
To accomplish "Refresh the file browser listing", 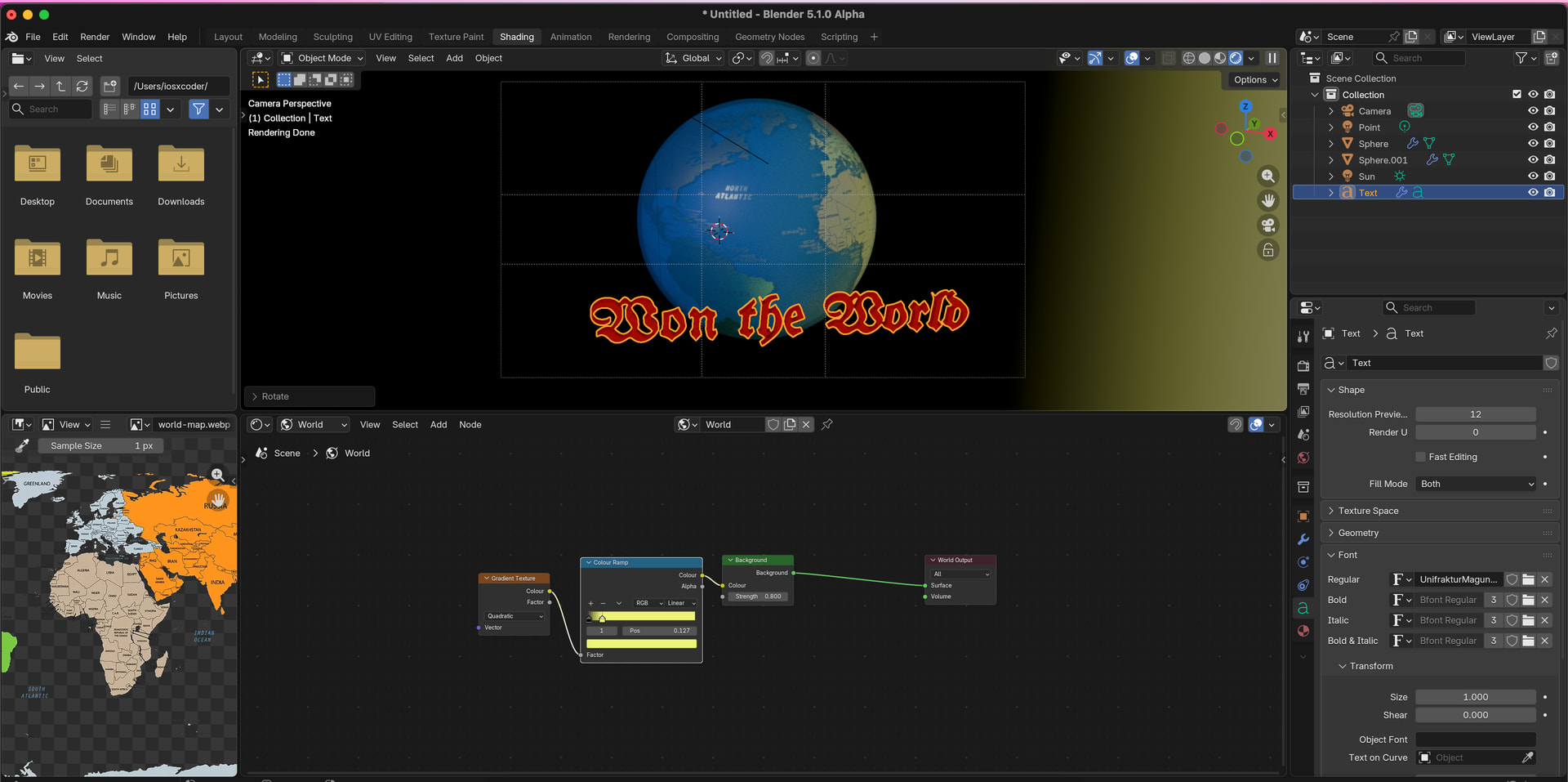I will (x=82, y=86).
